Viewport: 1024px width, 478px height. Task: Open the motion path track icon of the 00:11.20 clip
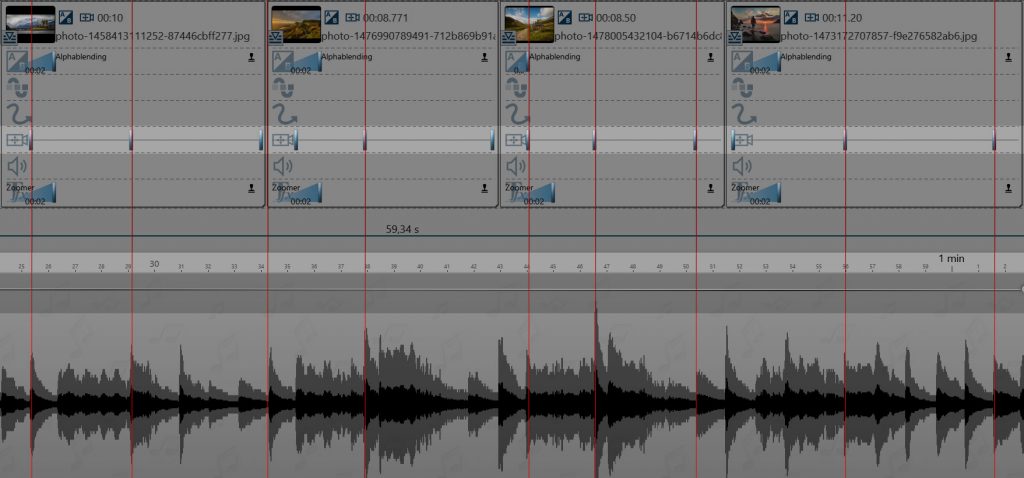[744, 114]
